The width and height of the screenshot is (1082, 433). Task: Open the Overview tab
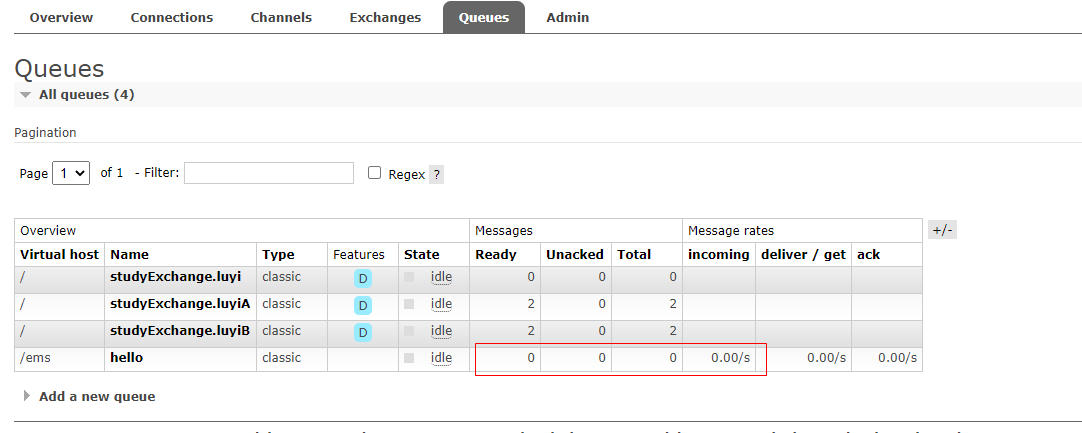[x=61, y=17]
